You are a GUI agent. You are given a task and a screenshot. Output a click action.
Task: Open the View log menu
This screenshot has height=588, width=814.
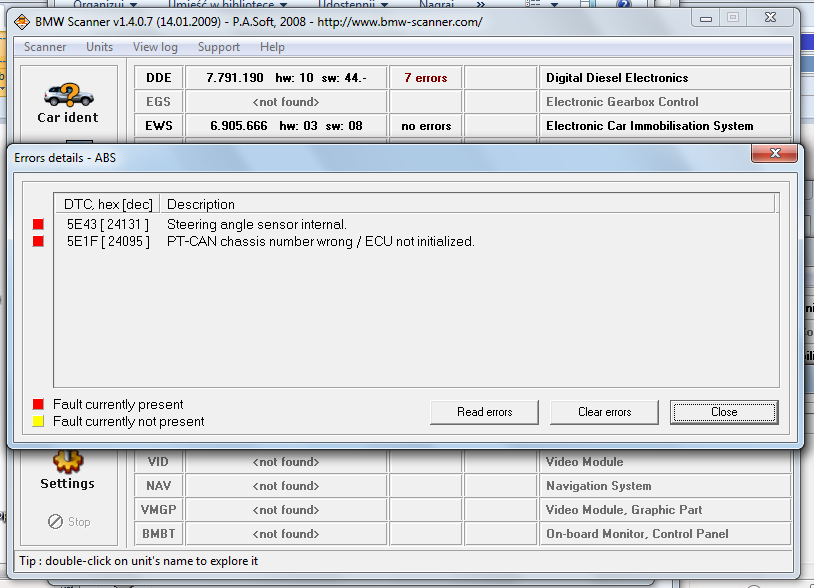(155, 47)
